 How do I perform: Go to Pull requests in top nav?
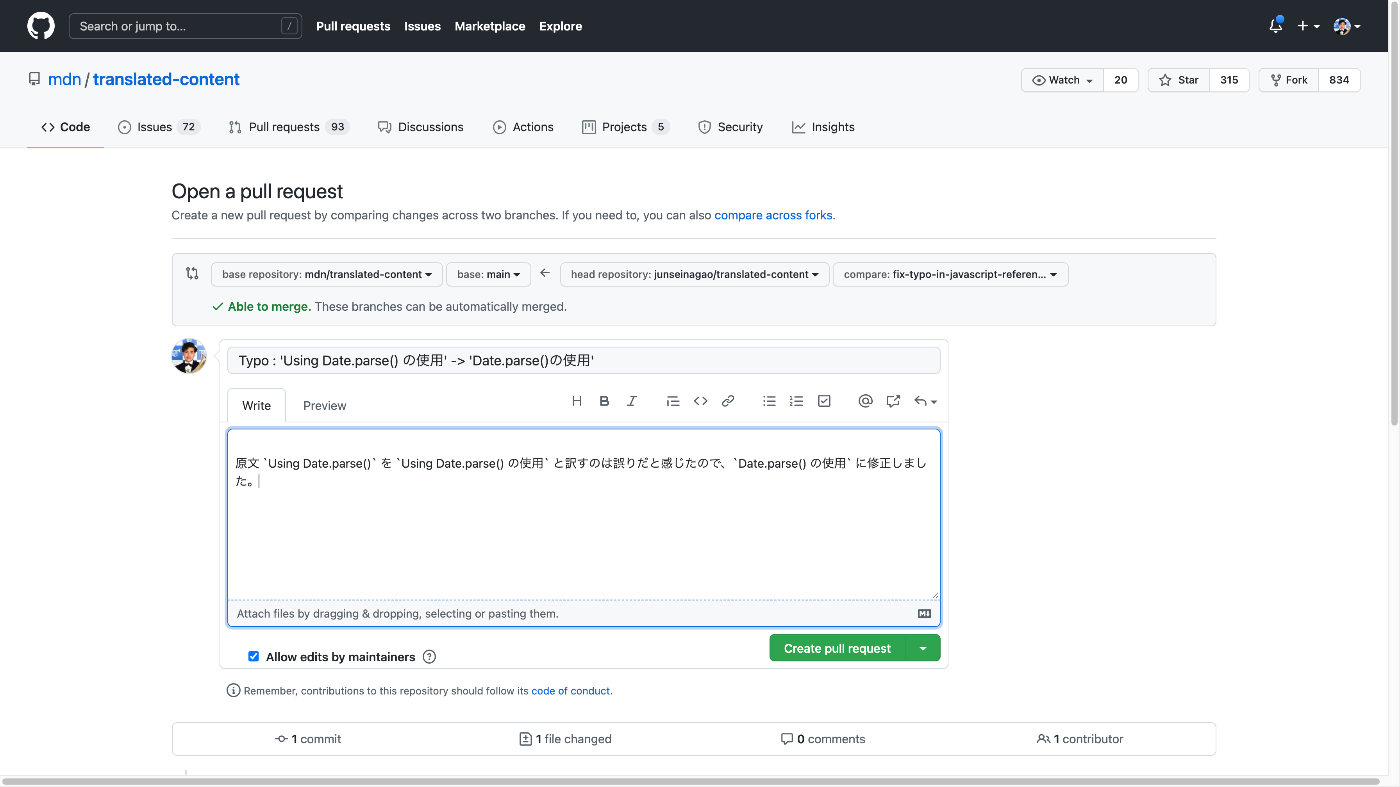coord(353,26)
